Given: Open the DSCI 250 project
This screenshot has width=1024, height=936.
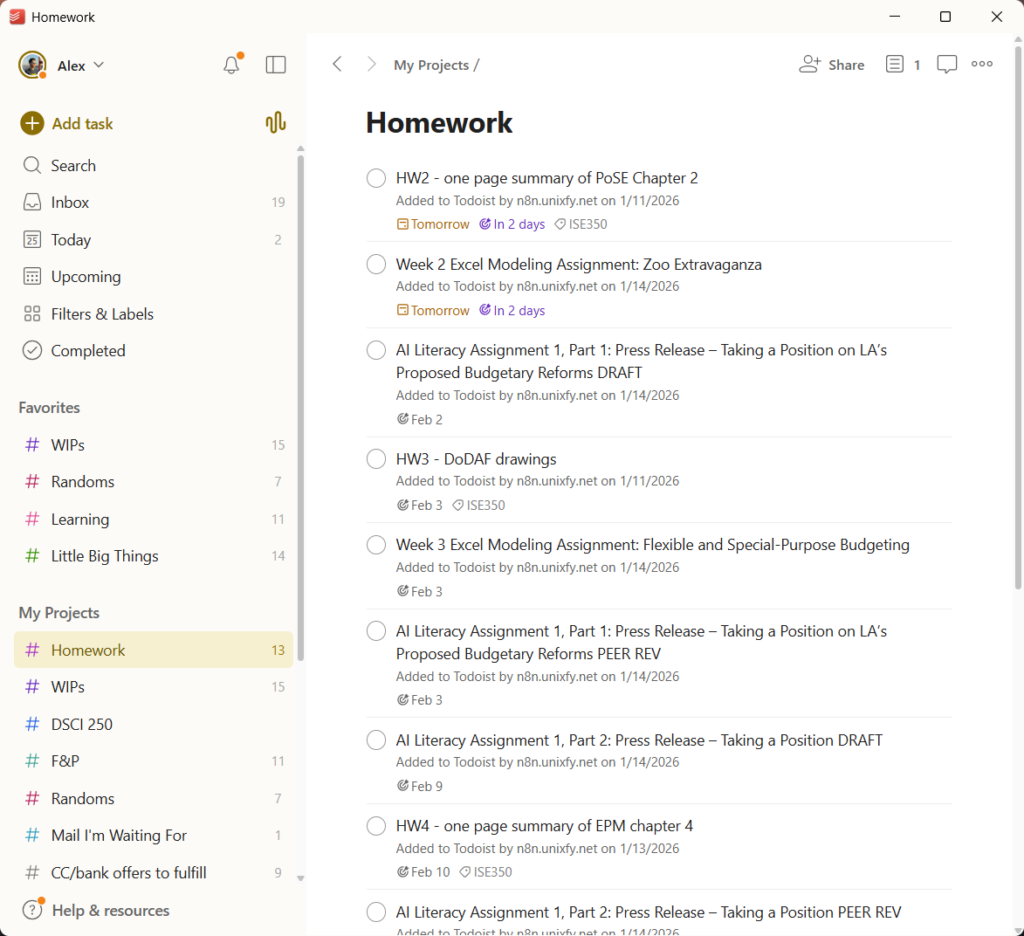Looking at the screenshot, I should click(82, 724).
